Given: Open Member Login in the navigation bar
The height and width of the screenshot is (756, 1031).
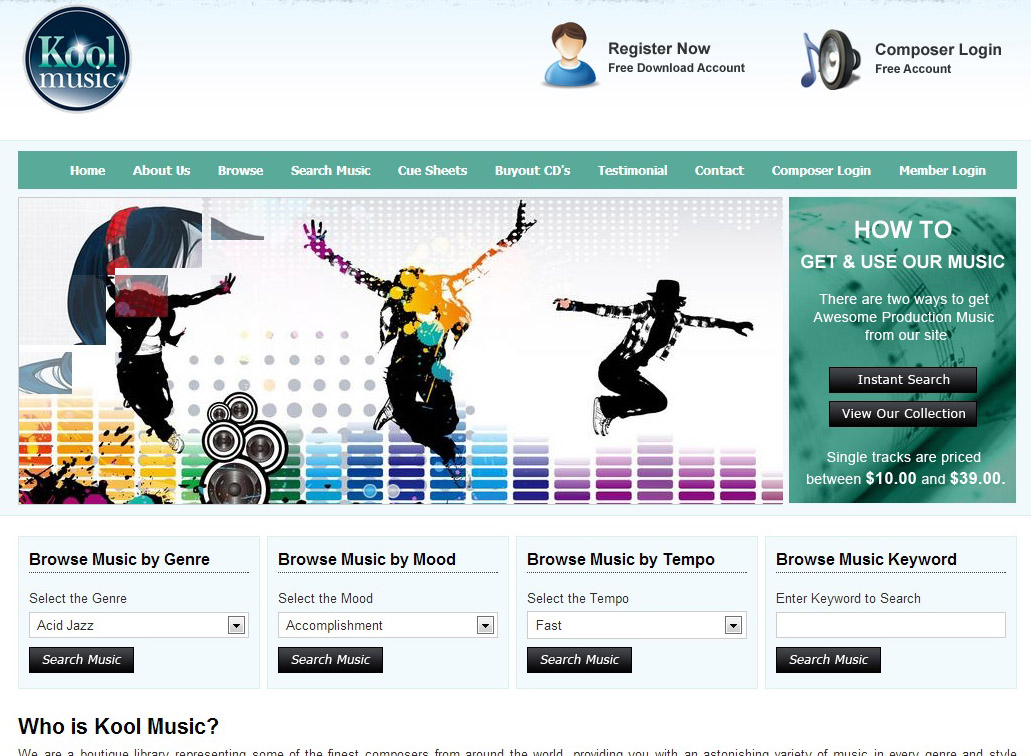Looking at the screenshot, I should coord(942,170).
